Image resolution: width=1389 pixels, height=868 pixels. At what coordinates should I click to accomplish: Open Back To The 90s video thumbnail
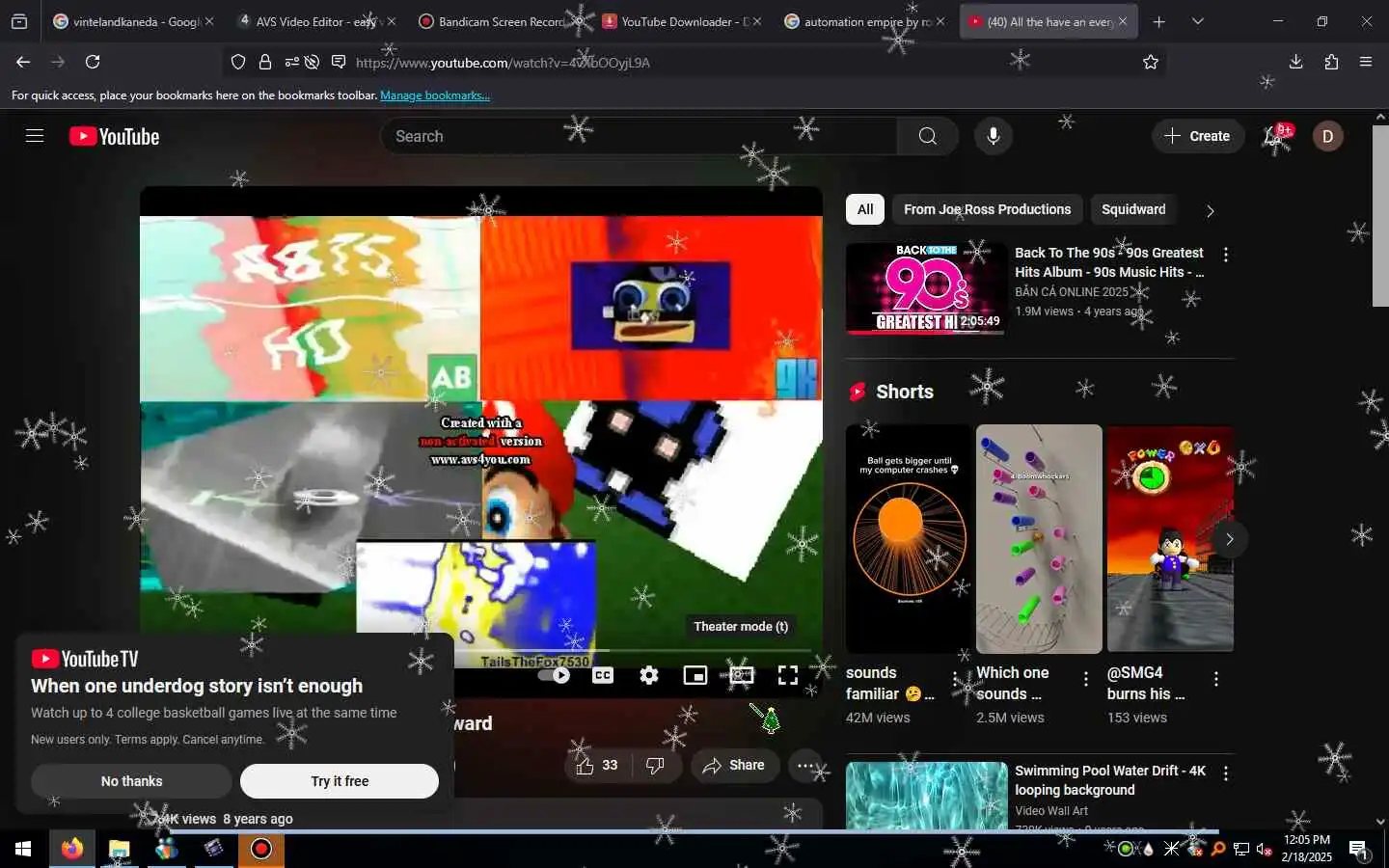click(x=926, y=288)
